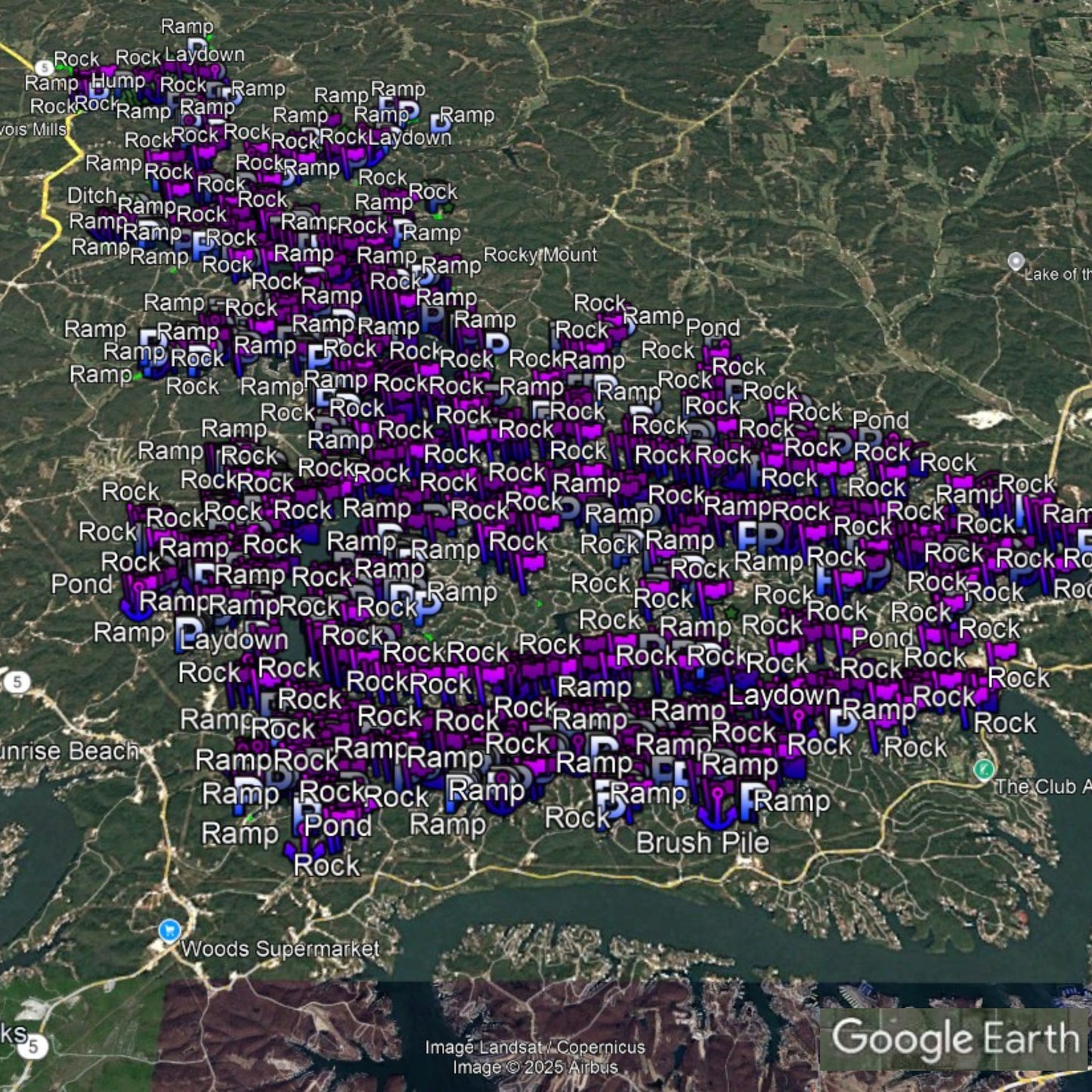Viewport: 1092px width, 1092px height.
Task: Click the Woods Supermarket shopping cart icon
Action: tap(170, 930)
